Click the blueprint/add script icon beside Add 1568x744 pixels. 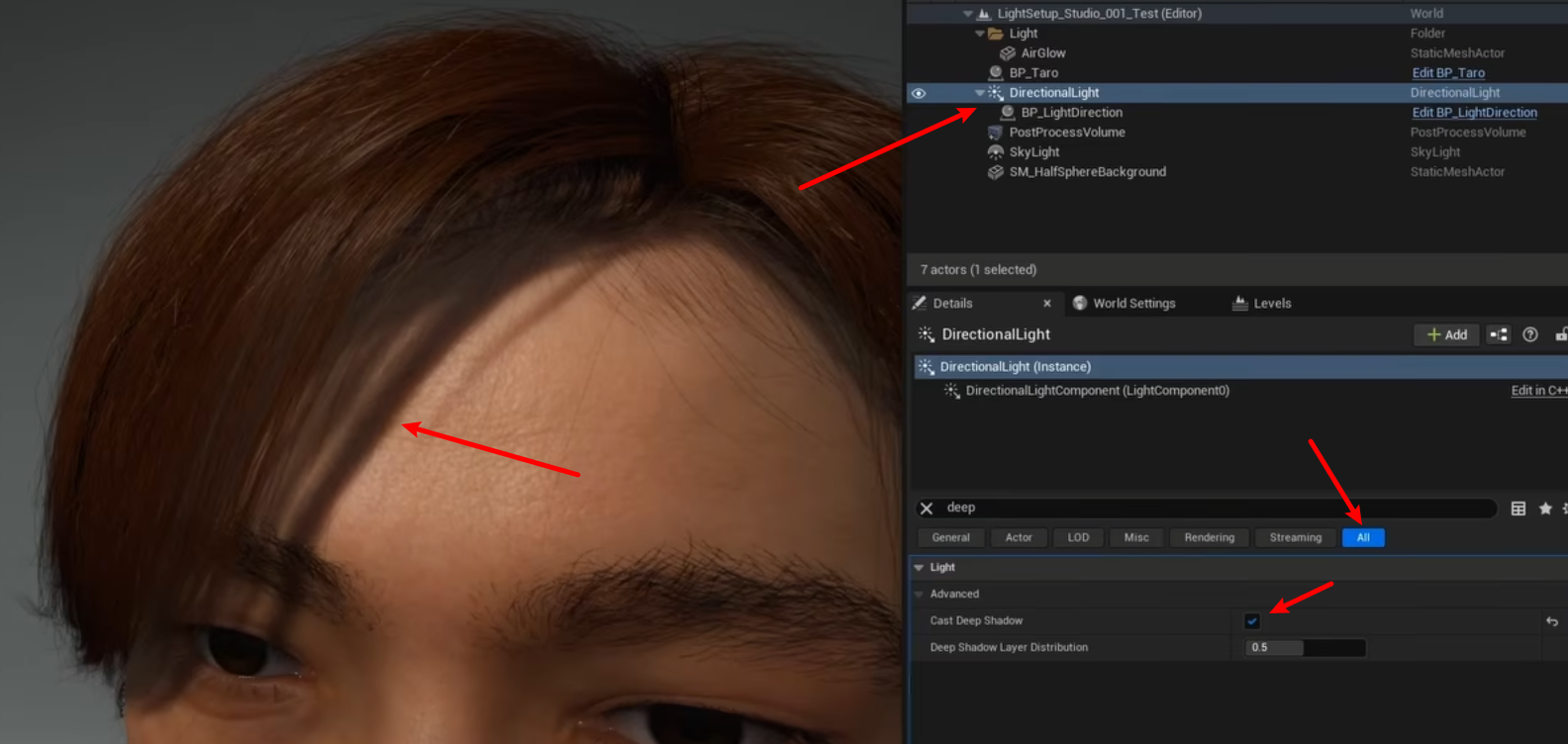click(x=1499, y=335)
